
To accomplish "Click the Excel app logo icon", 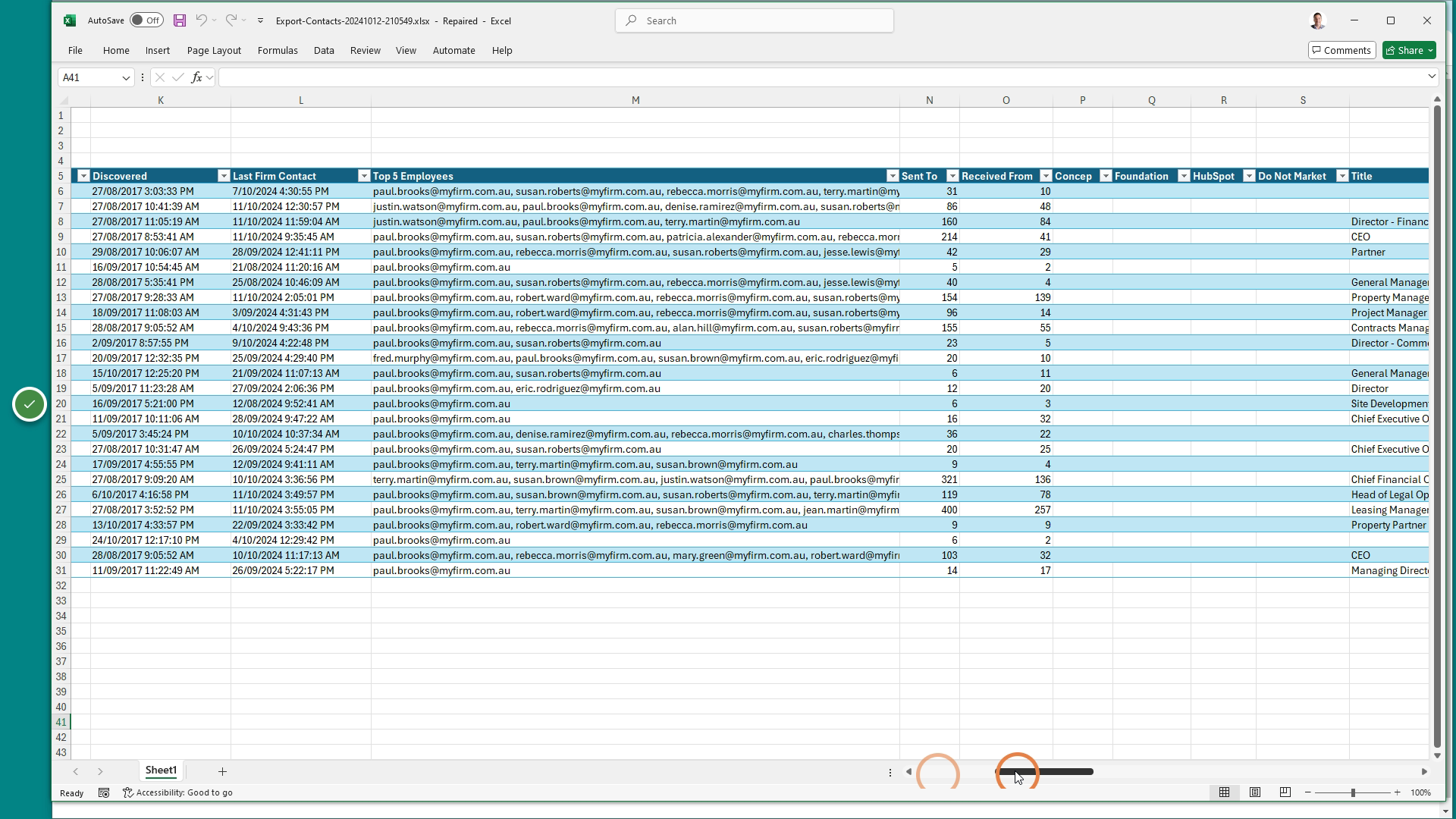I will (69, 20).
